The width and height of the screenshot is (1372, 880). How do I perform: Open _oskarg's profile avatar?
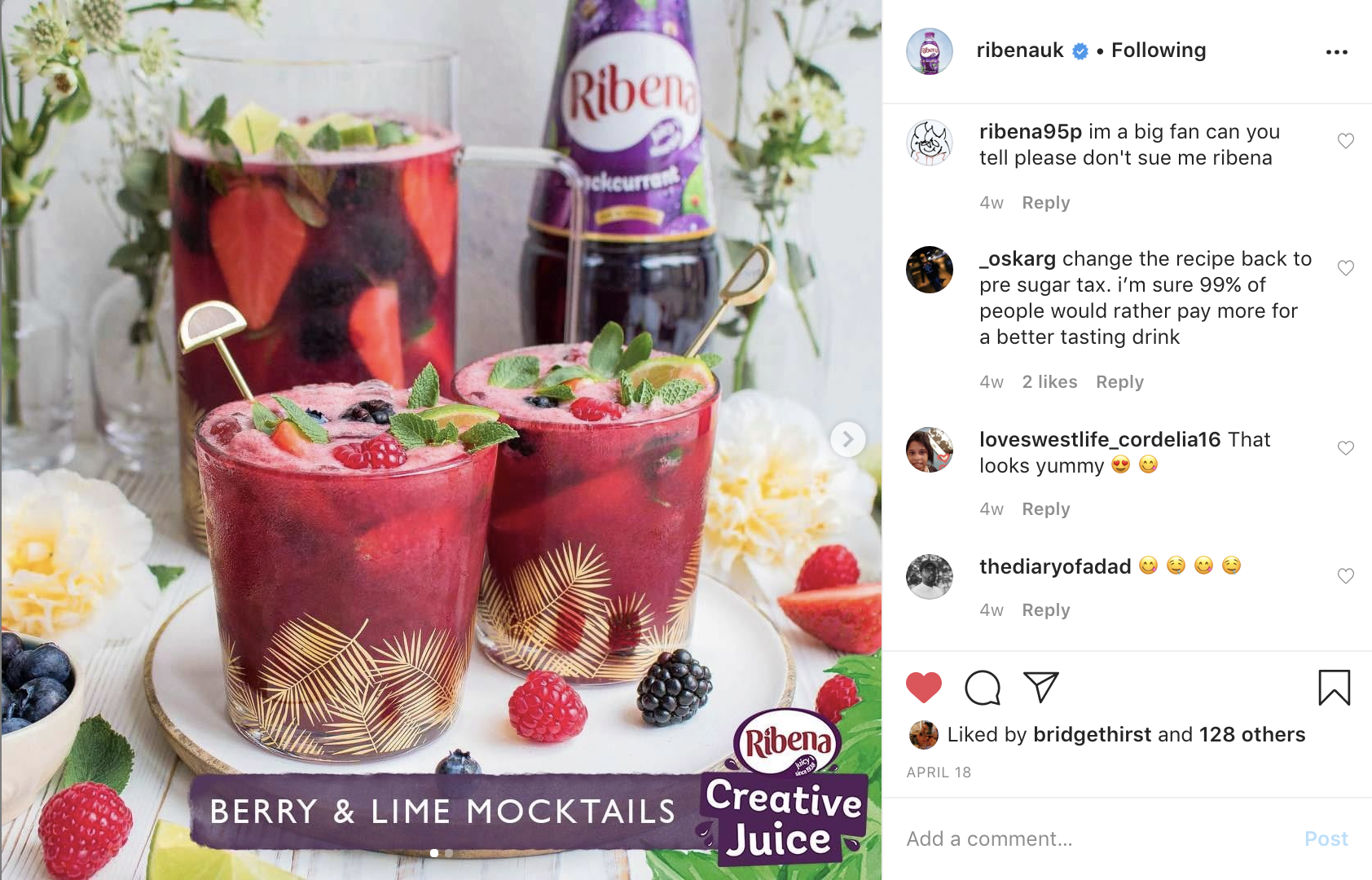pyautogui.click(x=930, y=270)
